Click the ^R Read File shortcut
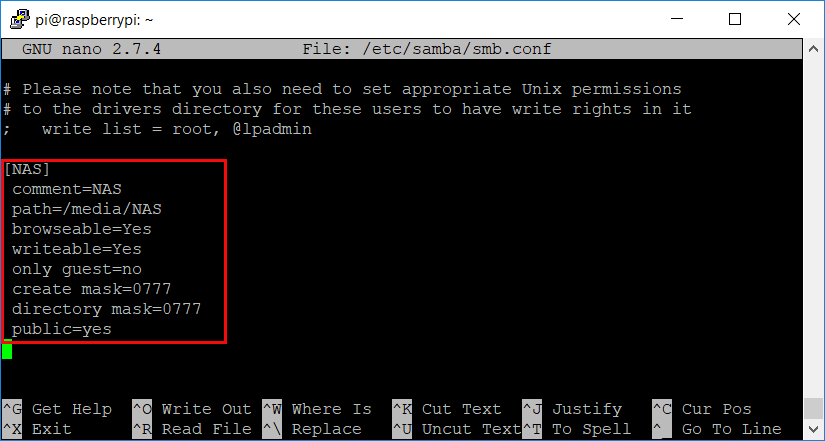The width and height of the screenshot is (825, 441). pyautogui.click(x=192, y=429)
